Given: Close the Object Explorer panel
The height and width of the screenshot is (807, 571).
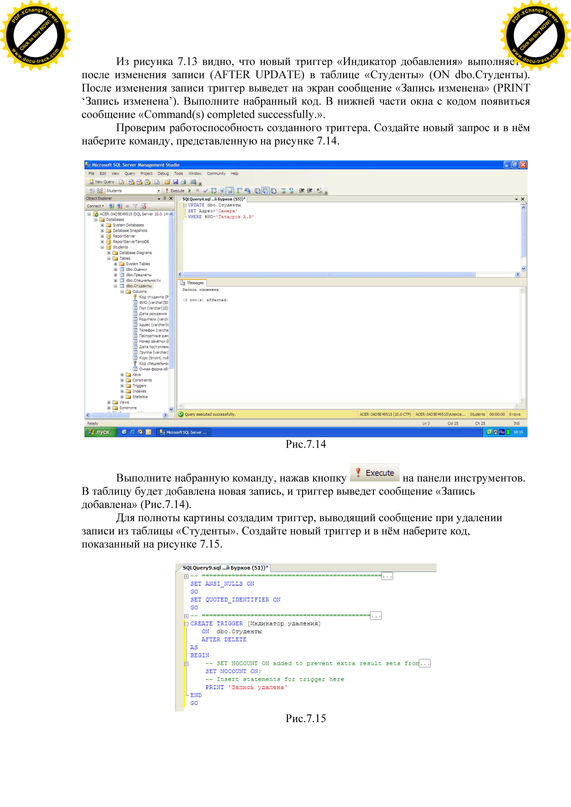Looking at the screenshot, I should pos(171,198).
